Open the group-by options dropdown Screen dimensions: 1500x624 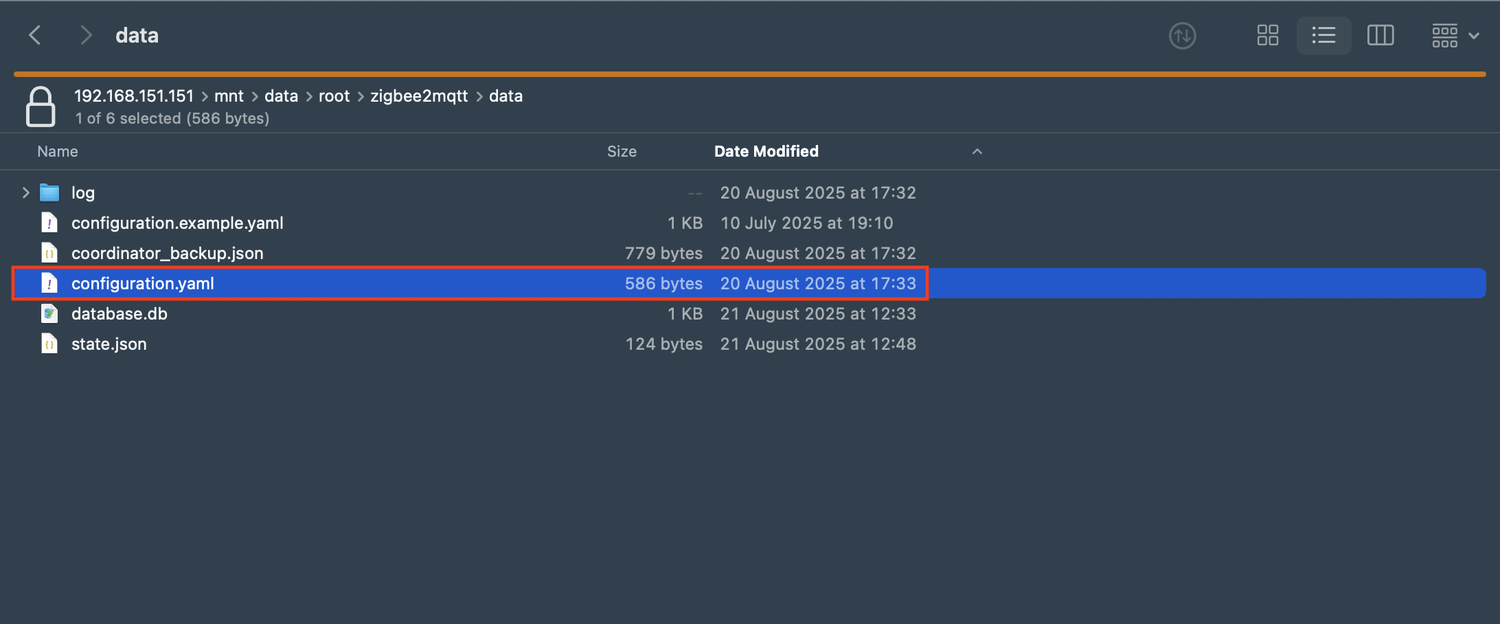1454,36
